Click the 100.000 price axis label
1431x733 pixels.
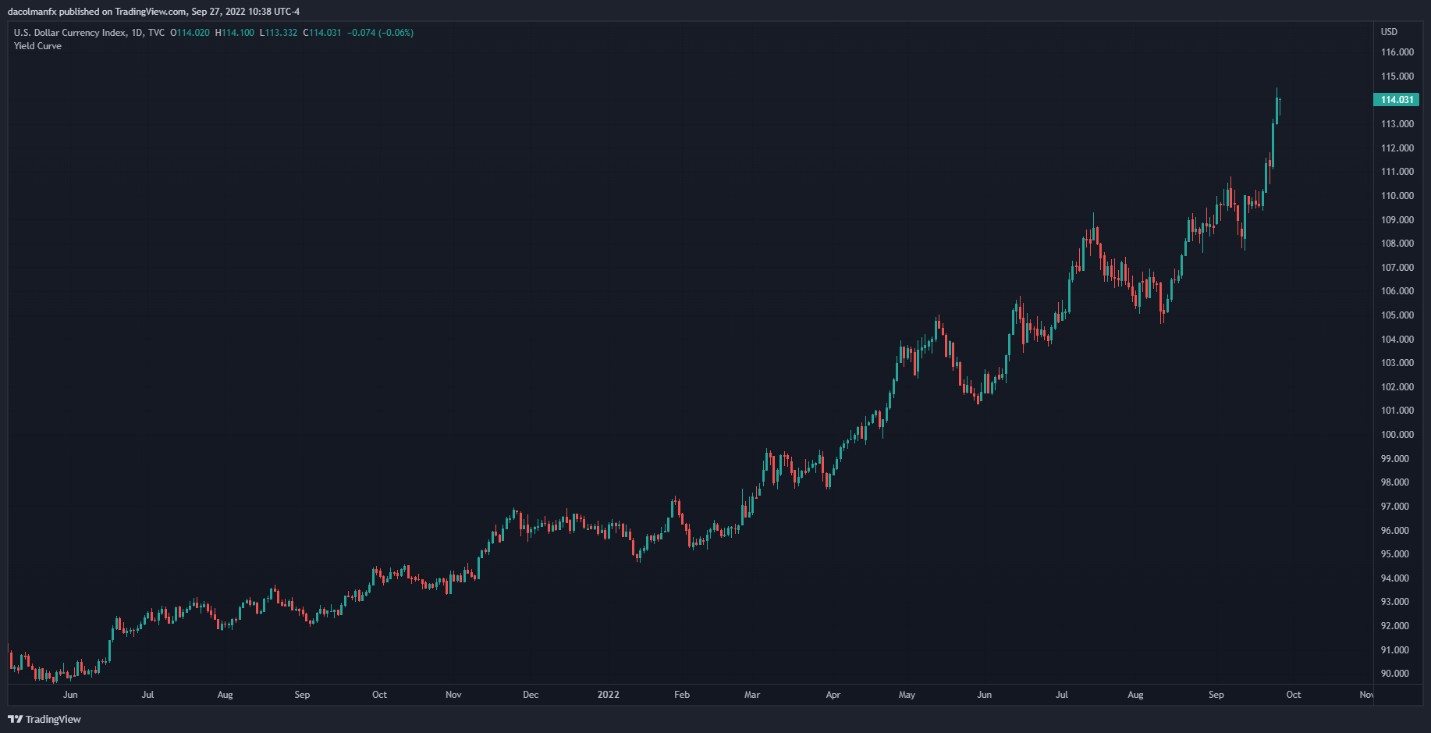click(1396, 434)
